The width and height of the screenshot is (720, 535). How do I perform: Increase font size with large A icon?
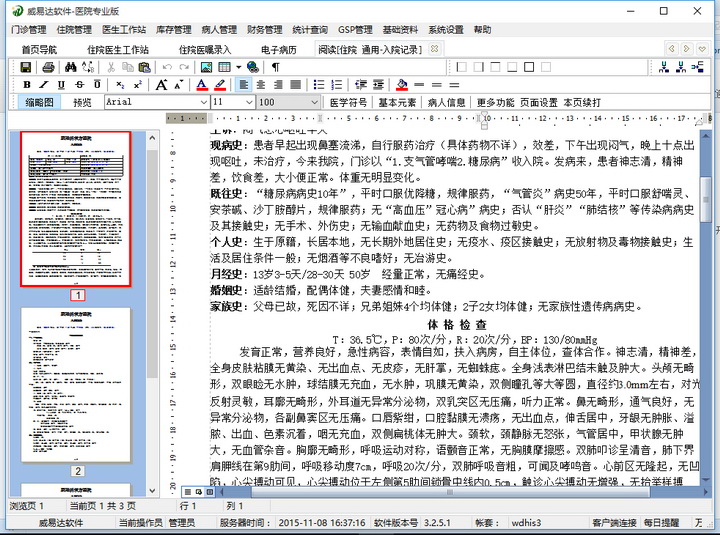(161, 85)
